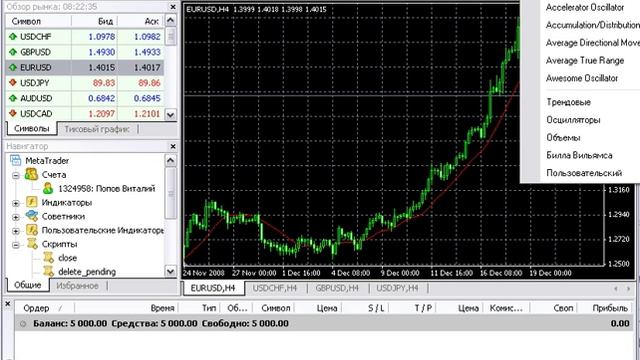Image resolution: width=640 pixels, height=360 pixels.
Task: Click the Баланс: 5 000.00 summary row
Action: pyautogui.click(x=323, y=324)
